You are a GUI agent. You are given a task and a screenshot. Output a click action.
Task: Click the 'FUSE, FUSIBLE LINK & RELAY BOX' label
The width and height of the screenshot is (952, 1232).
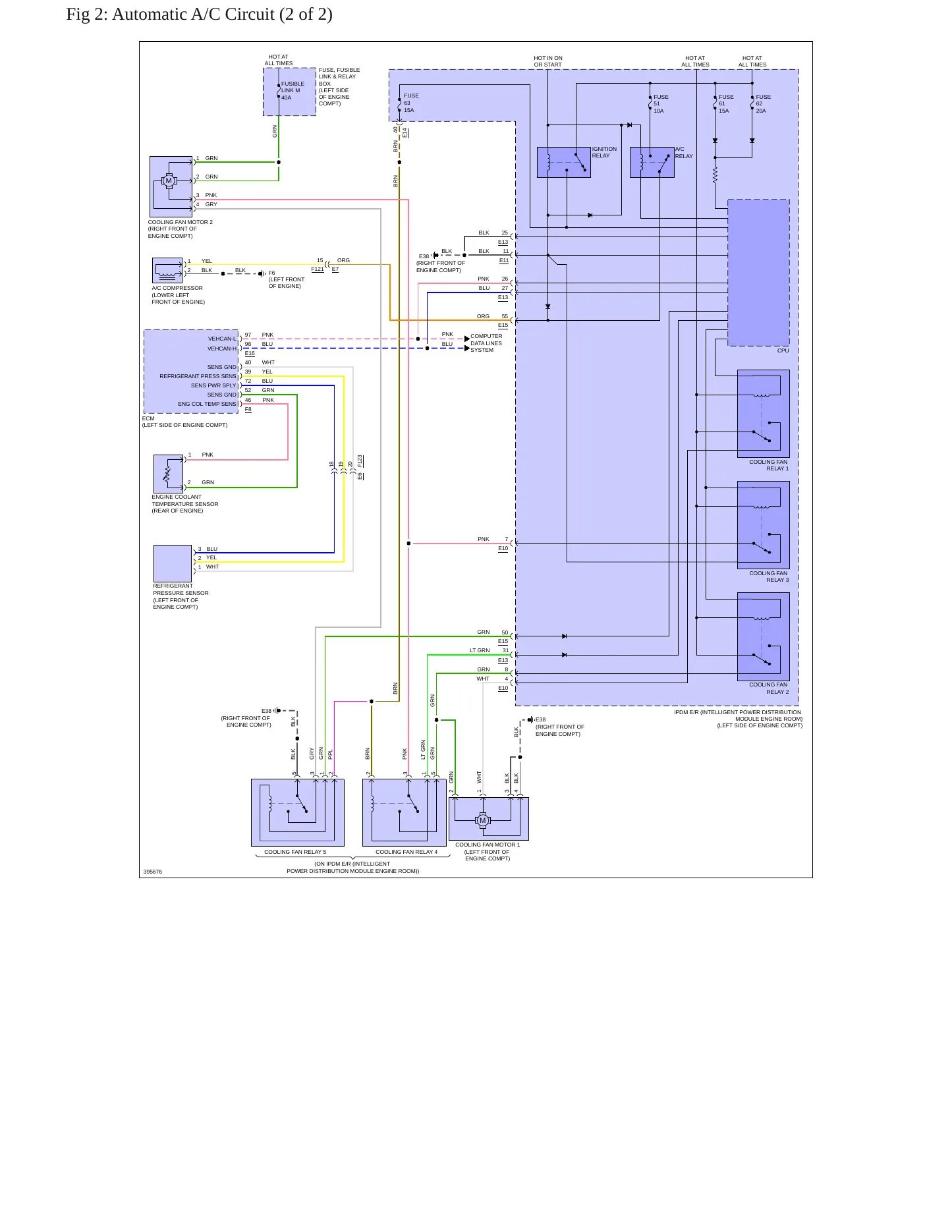coord(339,76)
